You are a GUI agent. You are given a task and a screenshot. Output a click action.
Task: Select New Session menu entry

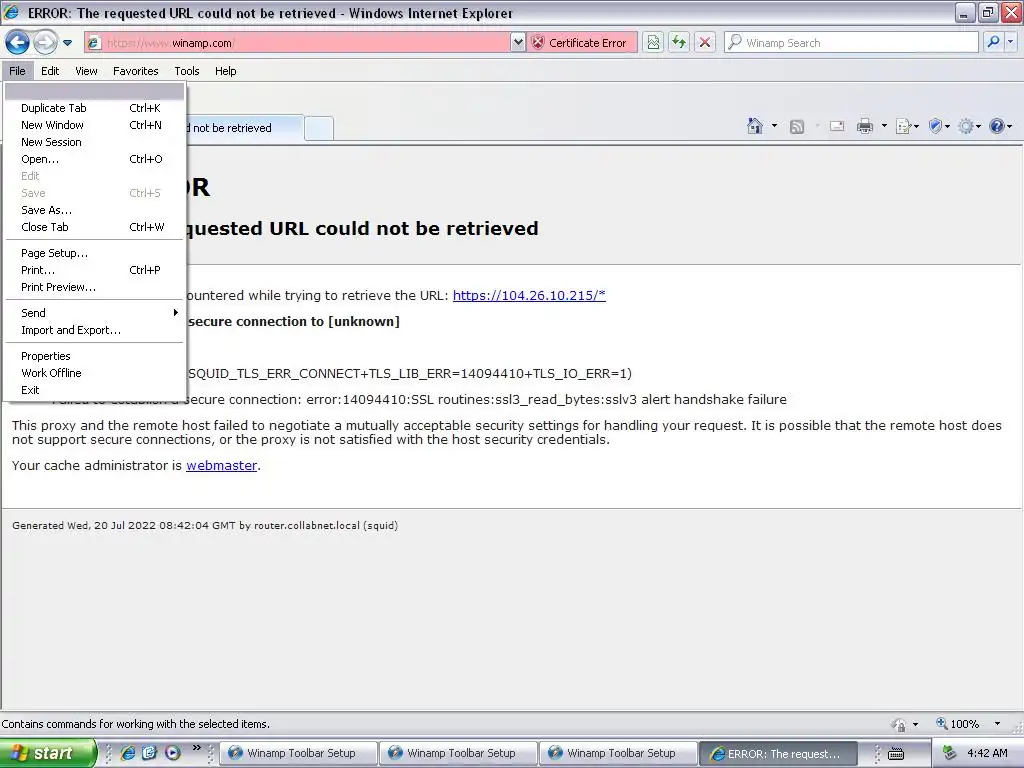pos(93,142)
